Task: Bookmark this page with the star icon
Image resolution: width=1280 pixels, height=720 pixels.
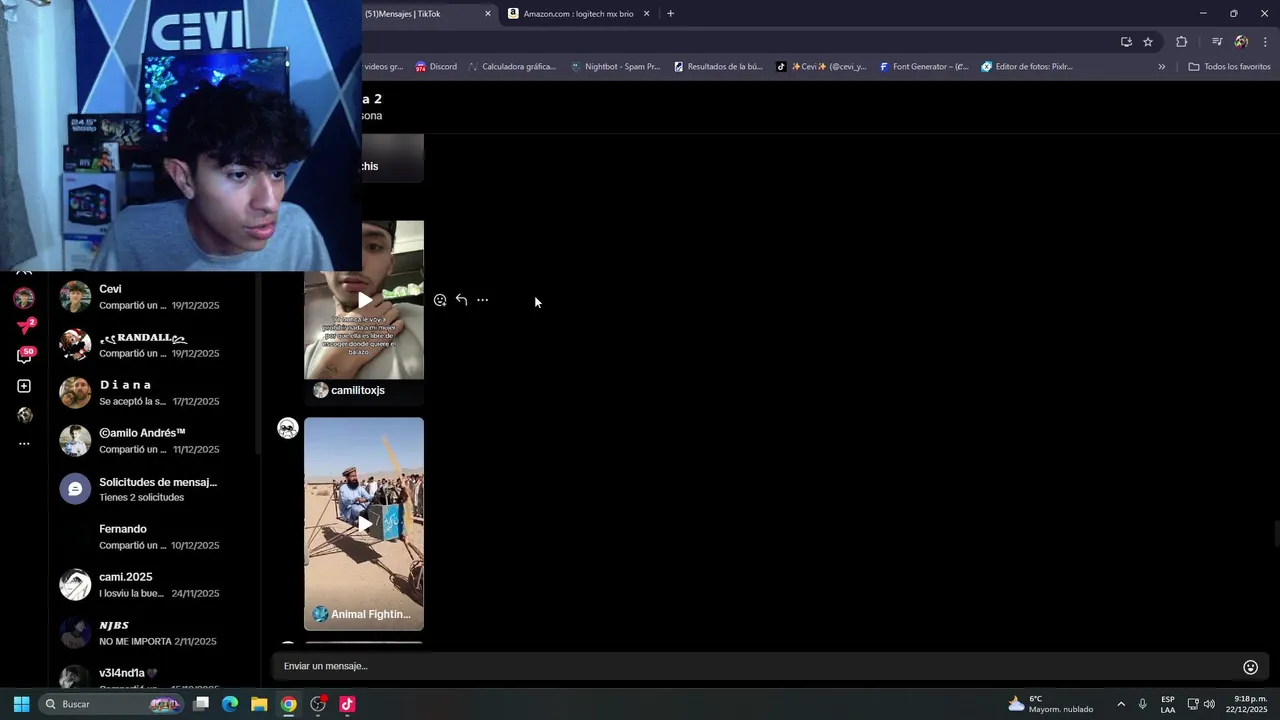Action: pos(1148,41)
